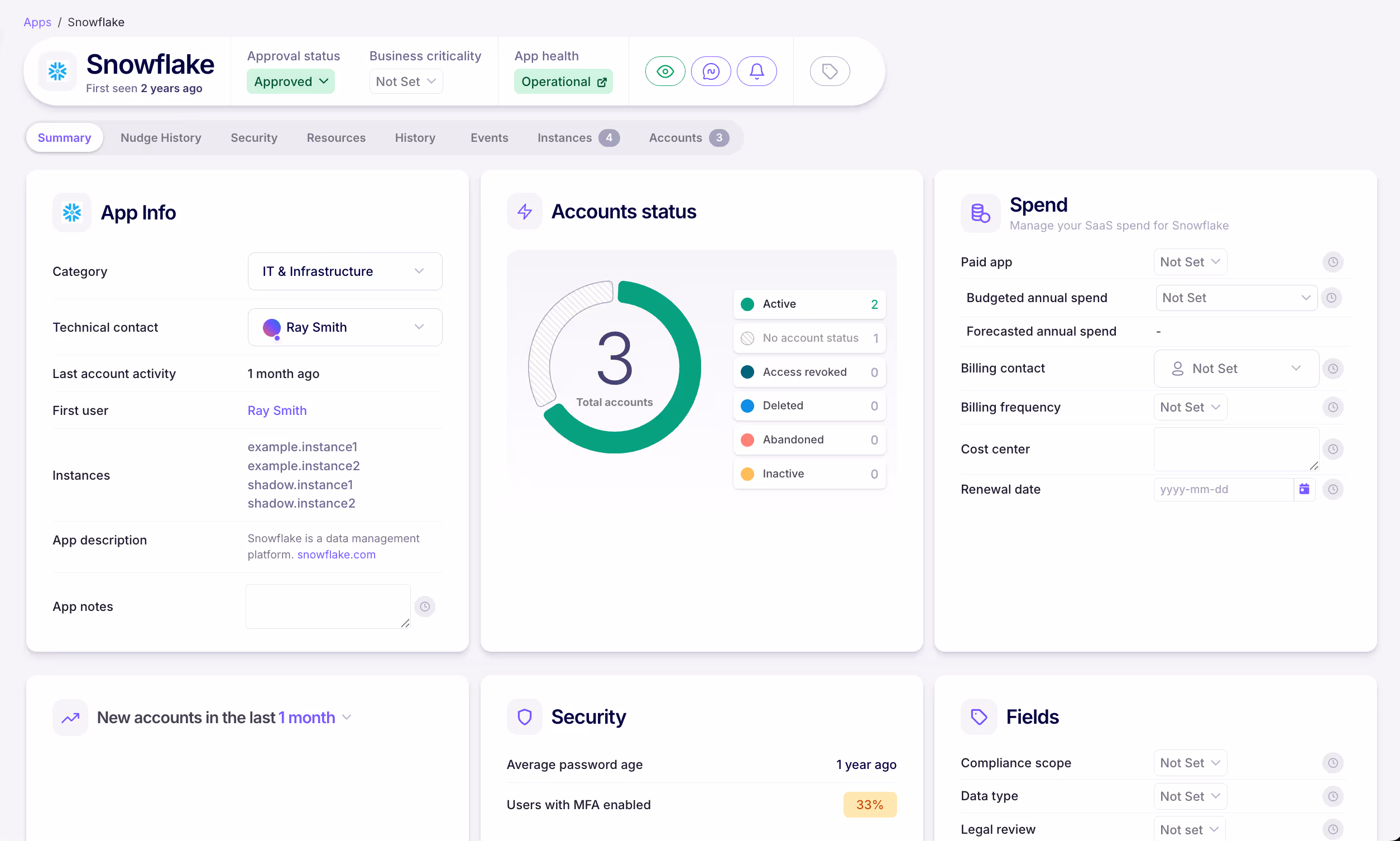Click the Renewal date yyyy-mm-dd field

pos(1223,489)
